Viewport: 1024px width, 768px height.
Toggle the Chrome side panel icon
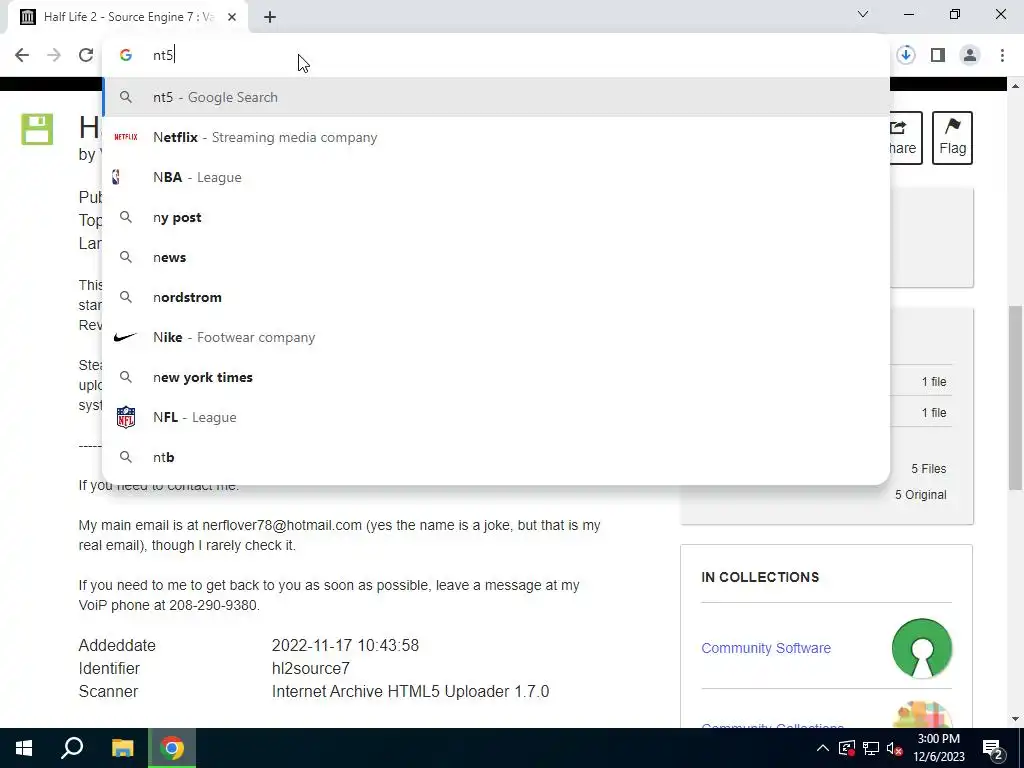[938, 55]
